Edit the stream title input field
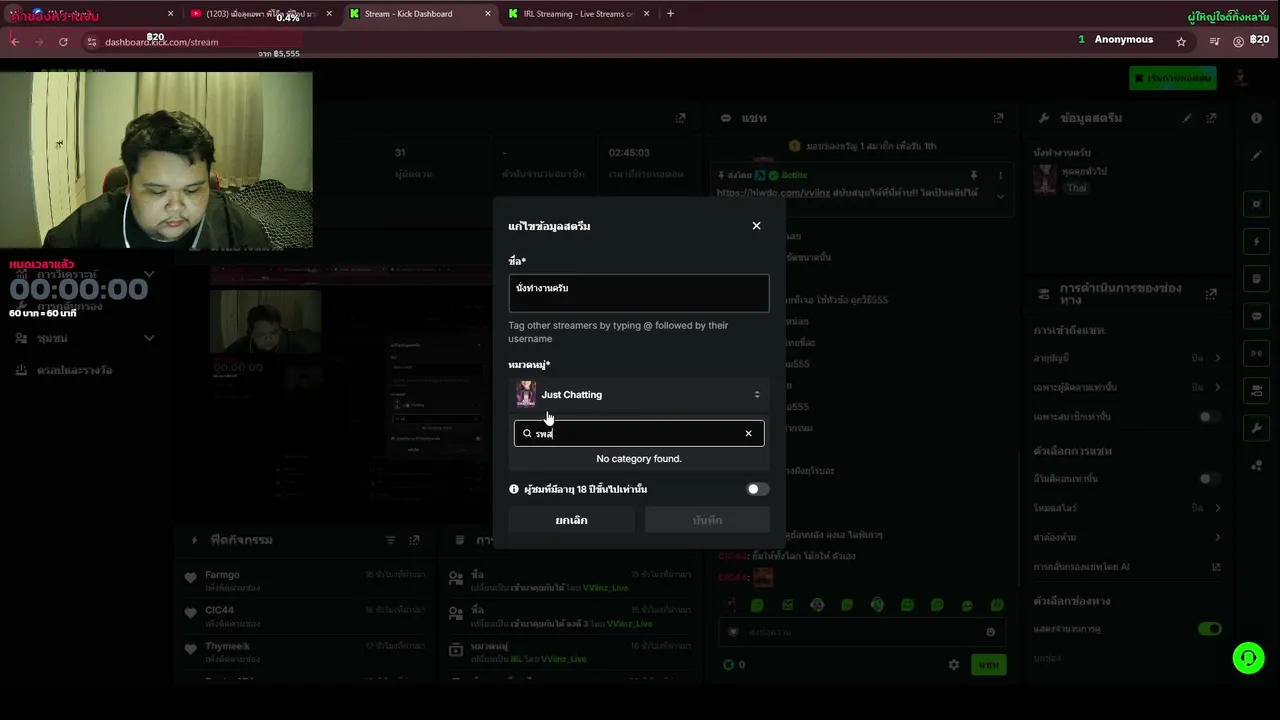This screenshot has width=1280, height=720. [639, 293]
